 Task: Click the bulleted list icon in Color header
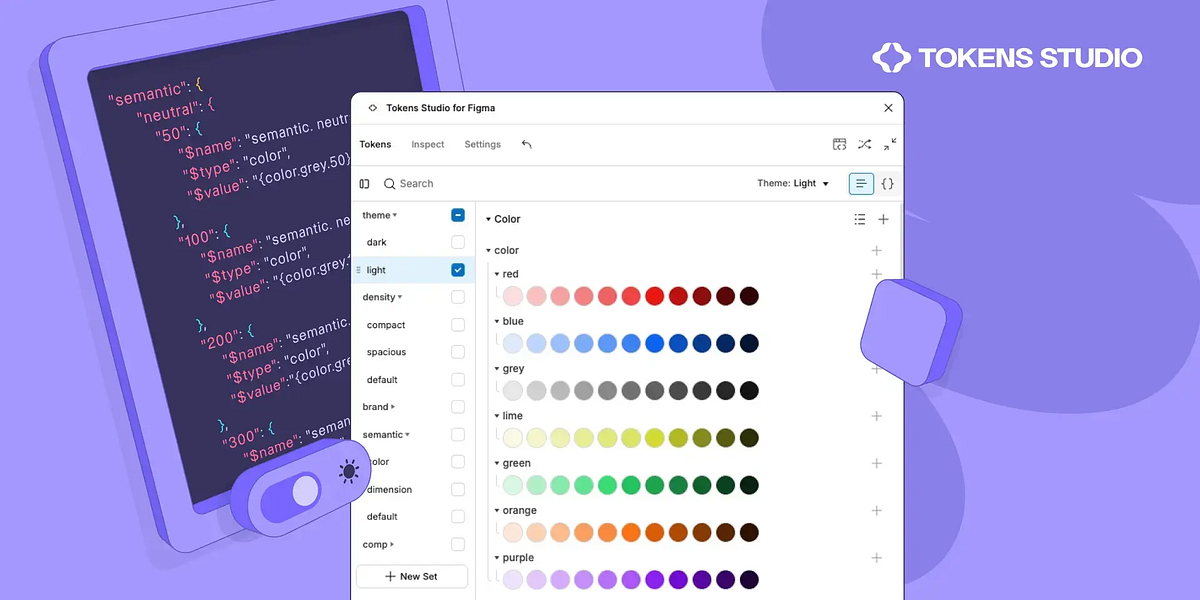(860, 219)
